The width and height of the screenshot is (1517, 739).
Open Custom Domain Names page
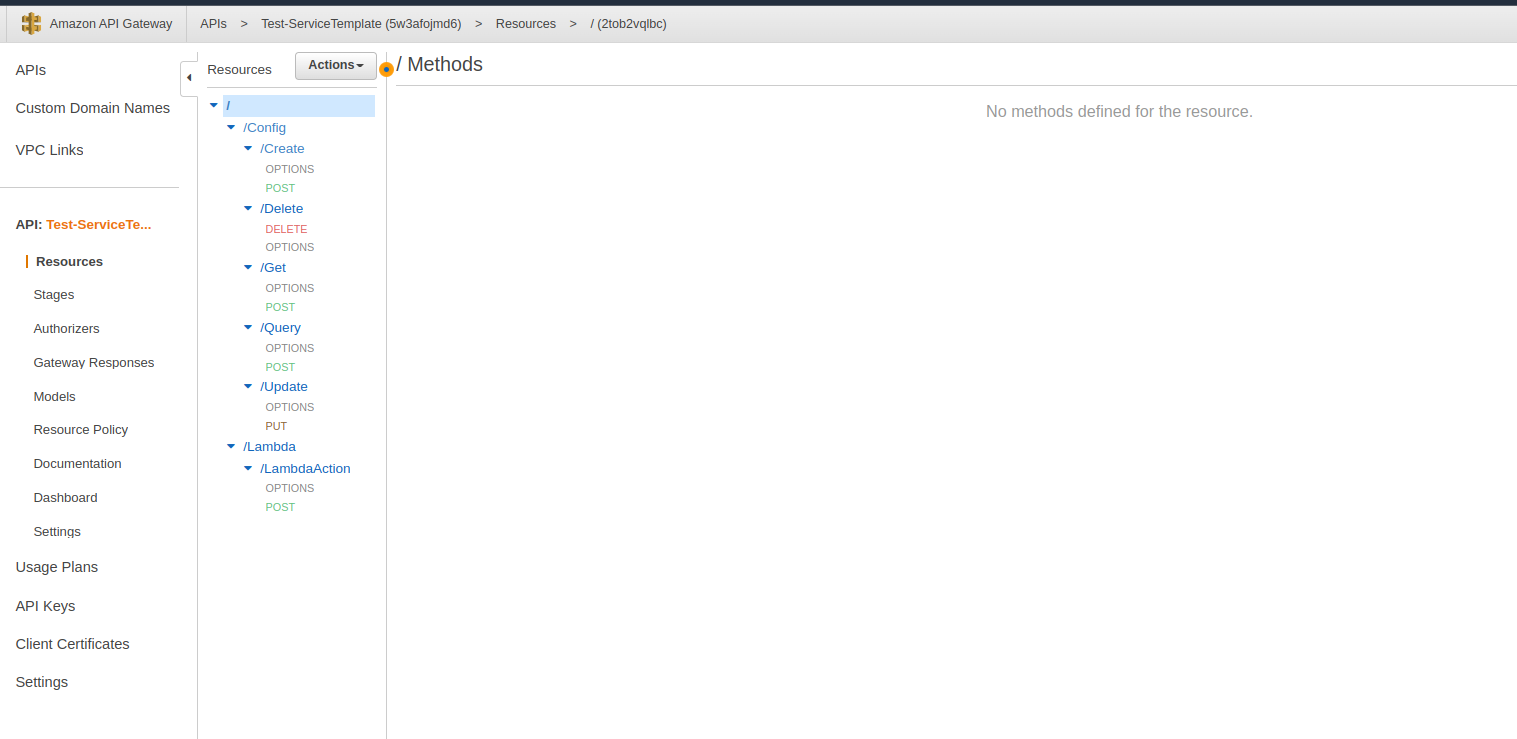tap(93, 108)
